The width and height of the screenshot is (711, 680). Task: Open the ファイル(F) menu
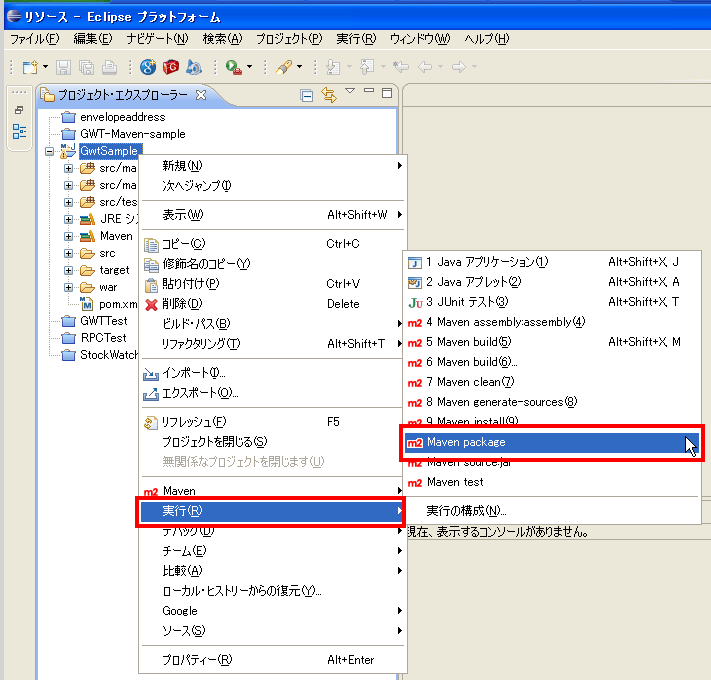[34, 39]
